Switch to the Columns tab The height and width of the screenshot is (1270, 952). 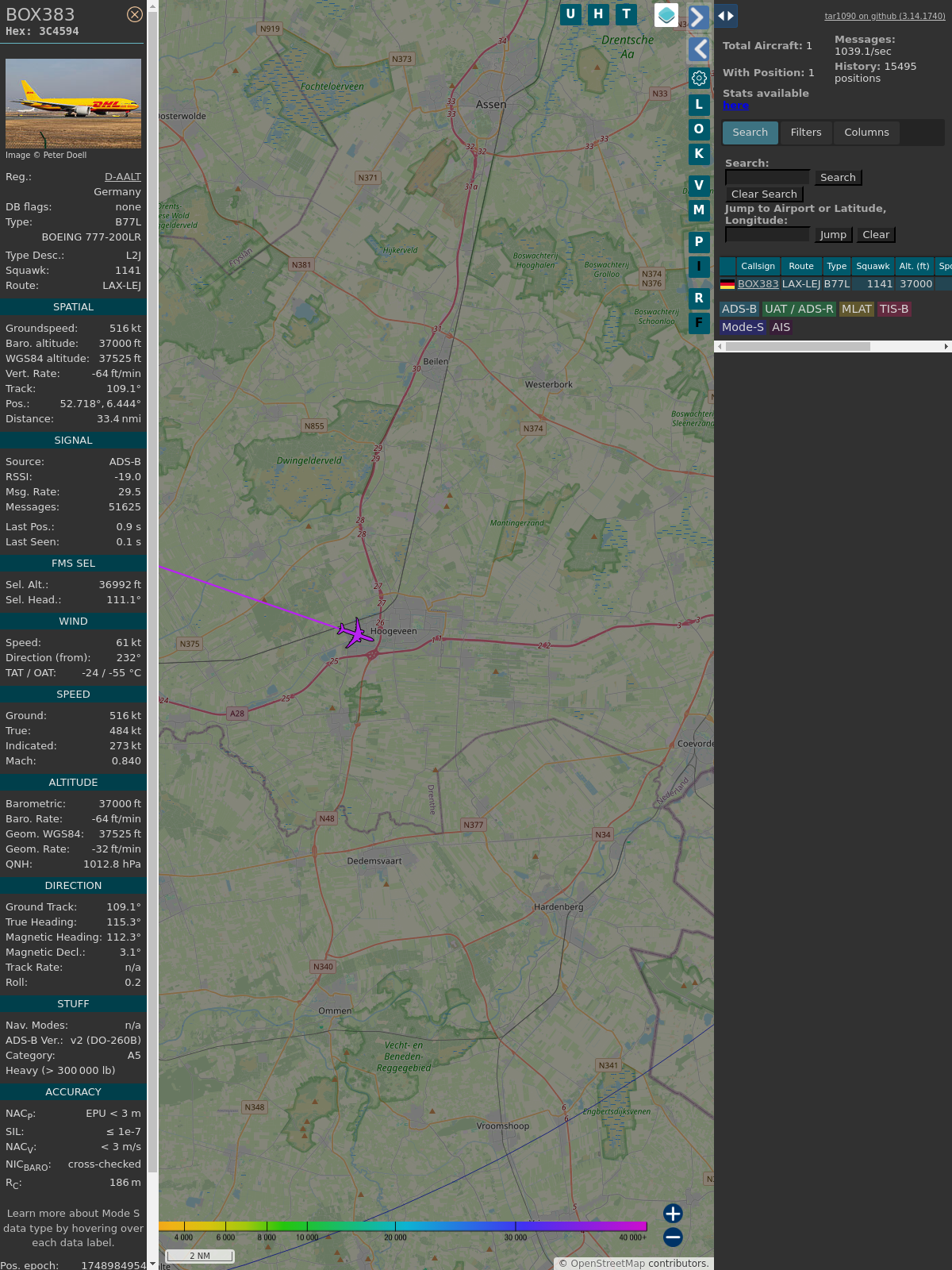[x=866, y=133]
